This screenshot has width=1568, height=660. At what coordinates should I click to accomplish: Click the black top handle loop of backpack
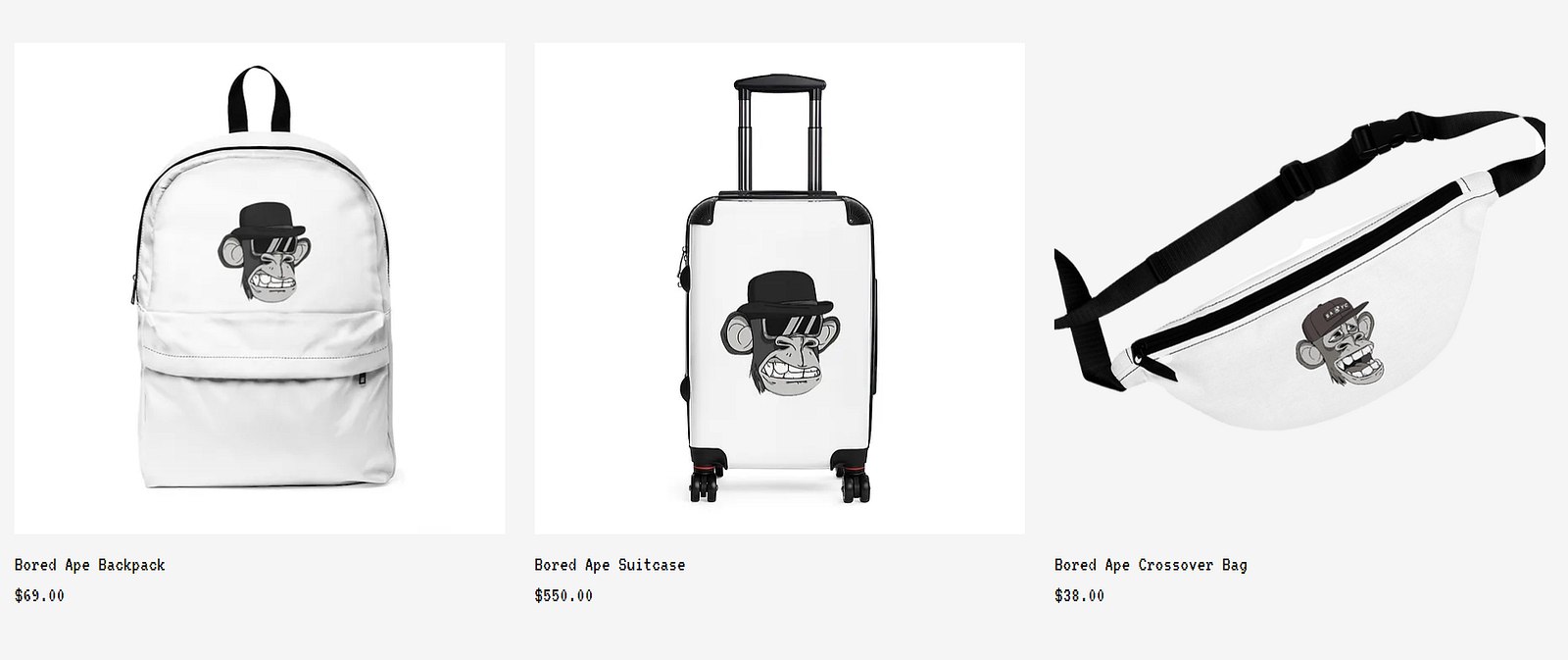[x=260, y=99]
